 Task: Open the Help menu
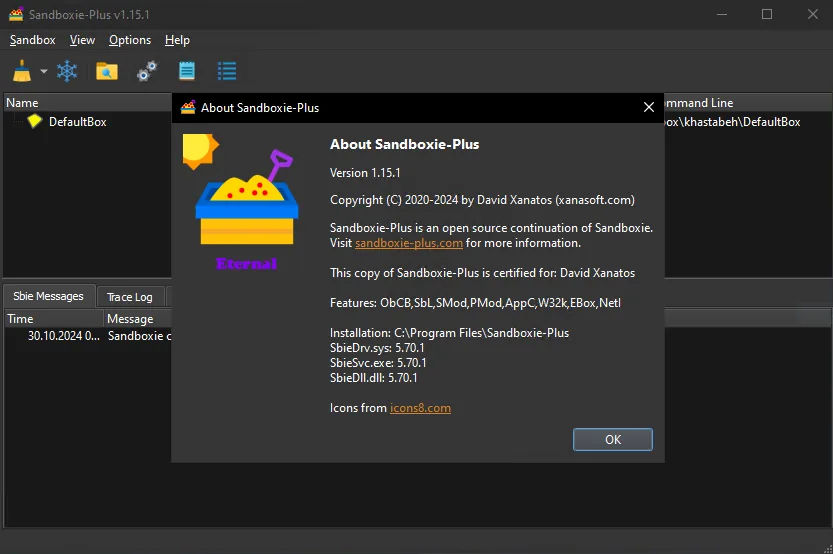177,40
